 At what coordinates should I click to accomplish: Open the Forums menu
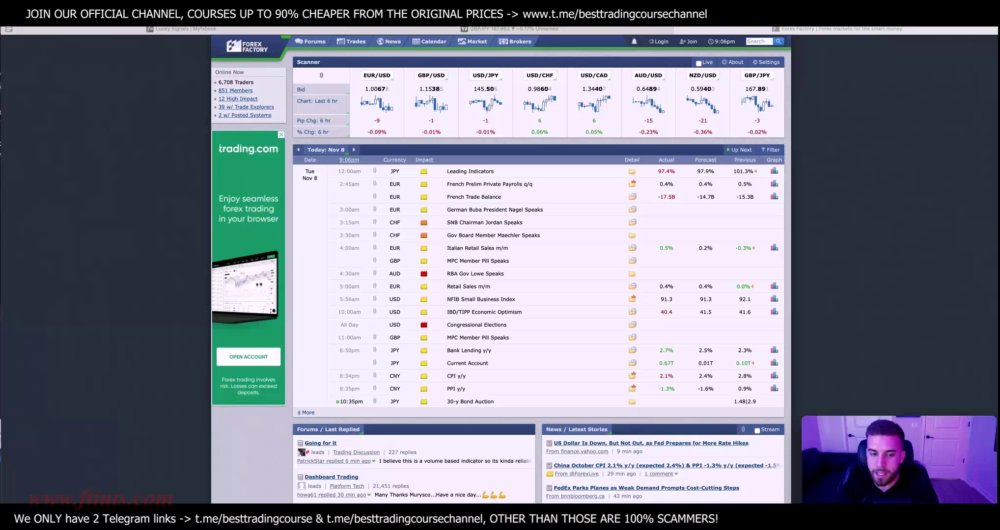pos(311,41)
